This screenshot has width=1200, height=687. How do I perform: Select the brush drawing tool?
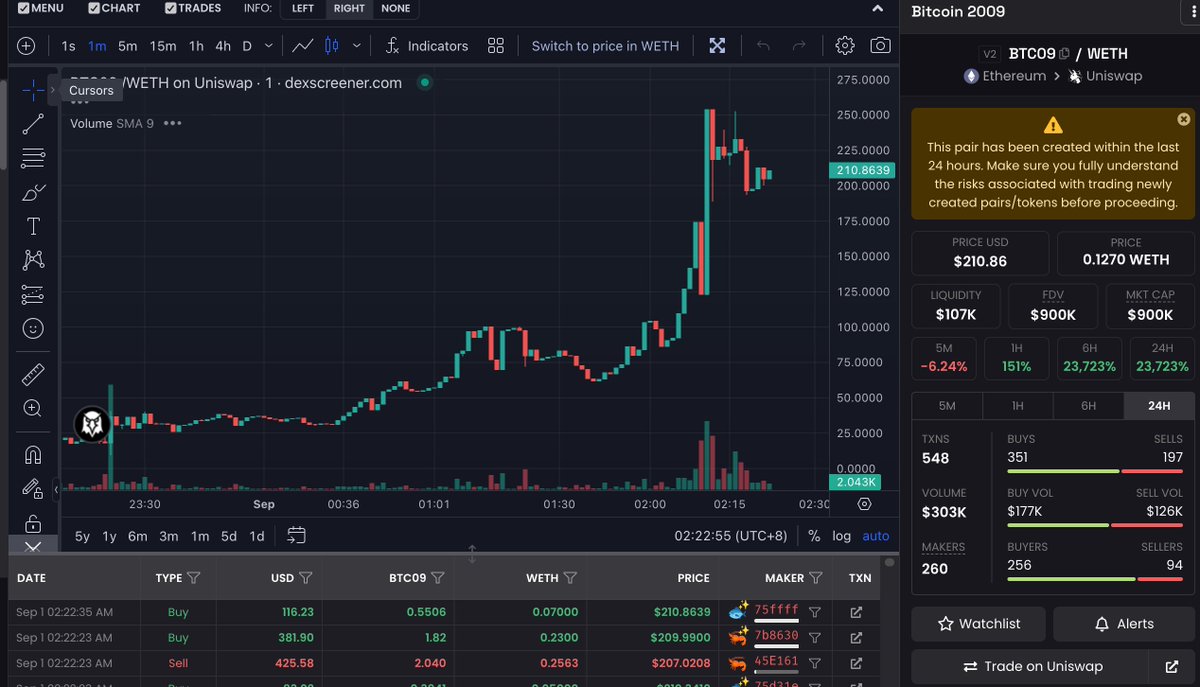[x=32, y=192]
